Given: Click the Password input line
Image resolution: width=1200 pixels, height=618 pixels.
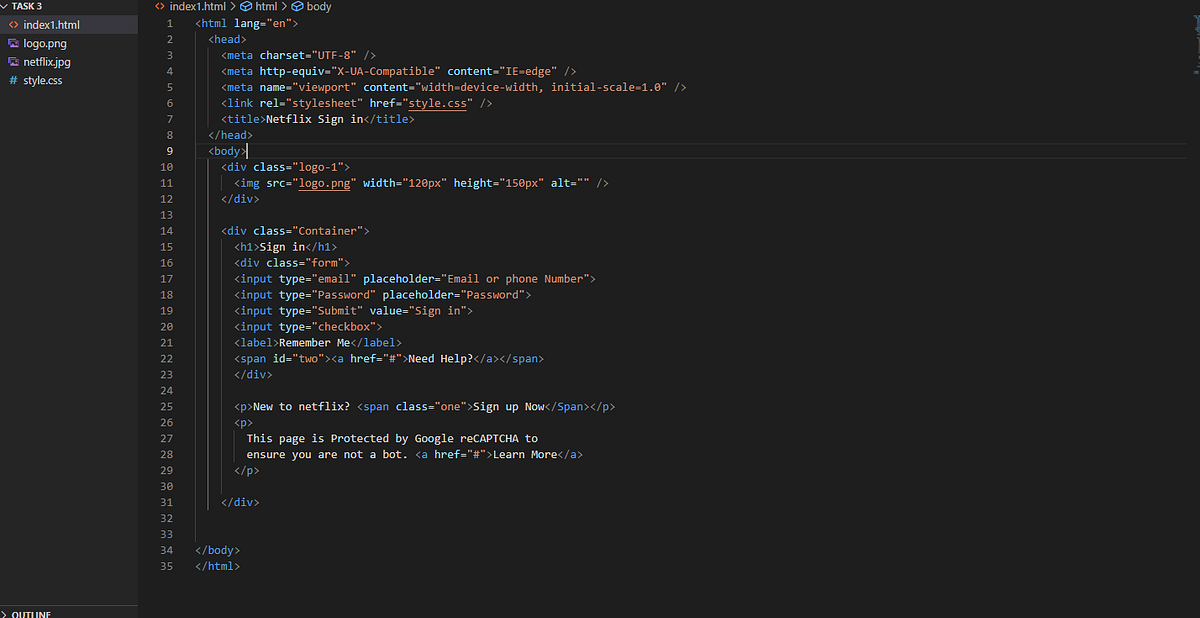Looking at the screenshot, I should pos(383,295).
